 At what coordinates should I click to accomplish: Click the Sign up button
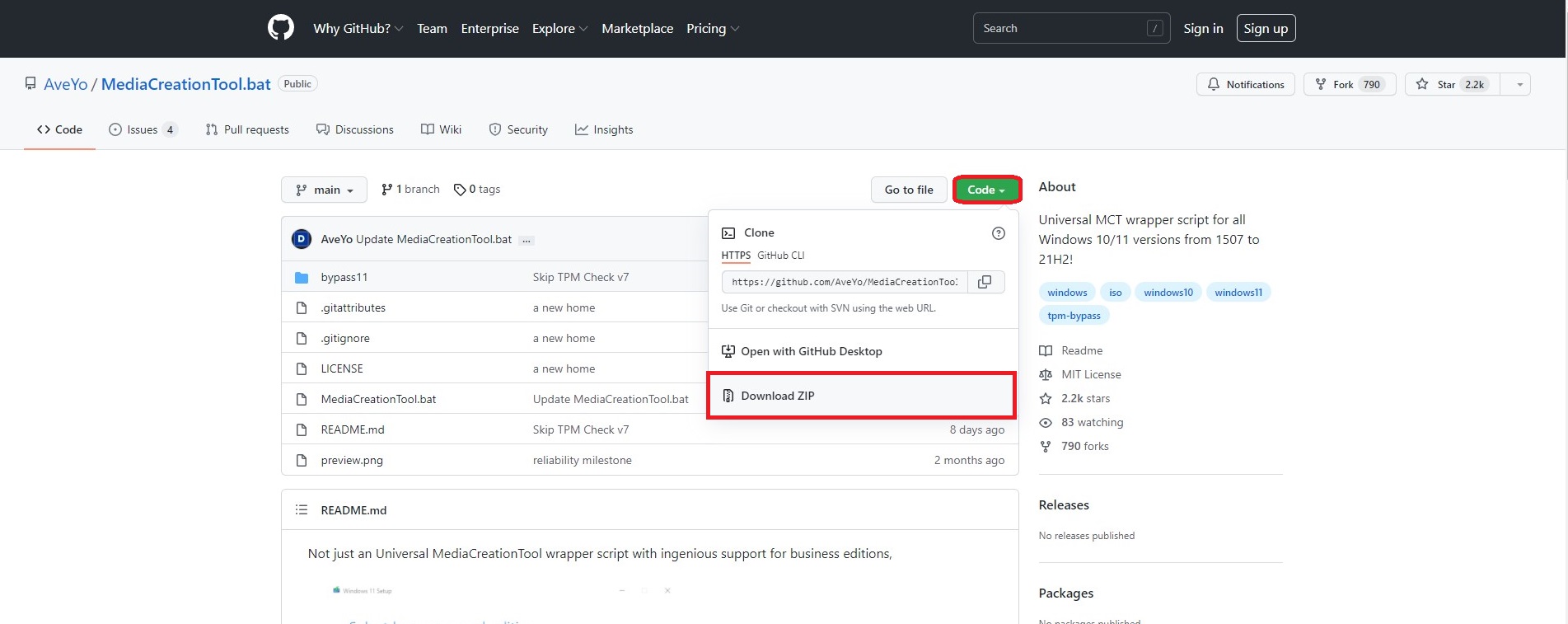(1265, 28)
